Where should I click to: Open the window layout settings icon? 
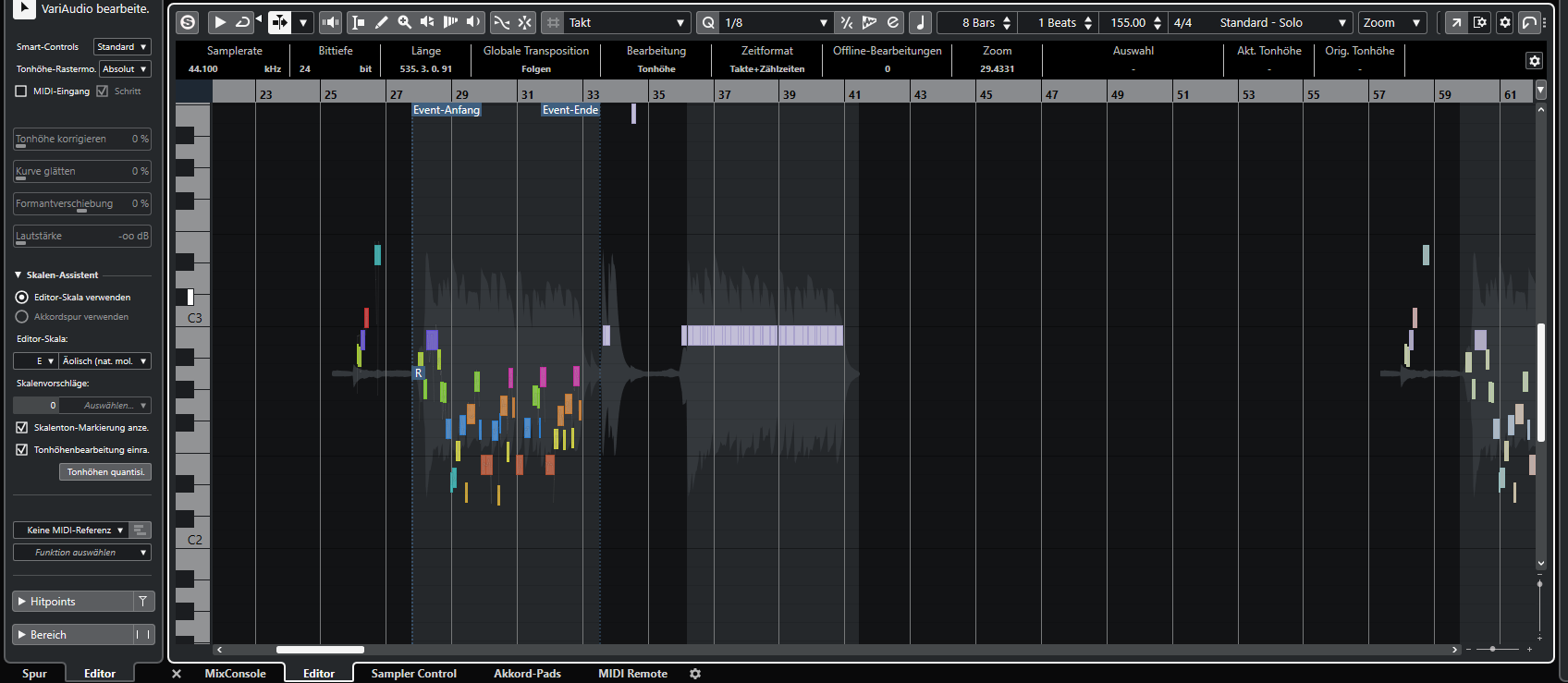(1480, 22)
